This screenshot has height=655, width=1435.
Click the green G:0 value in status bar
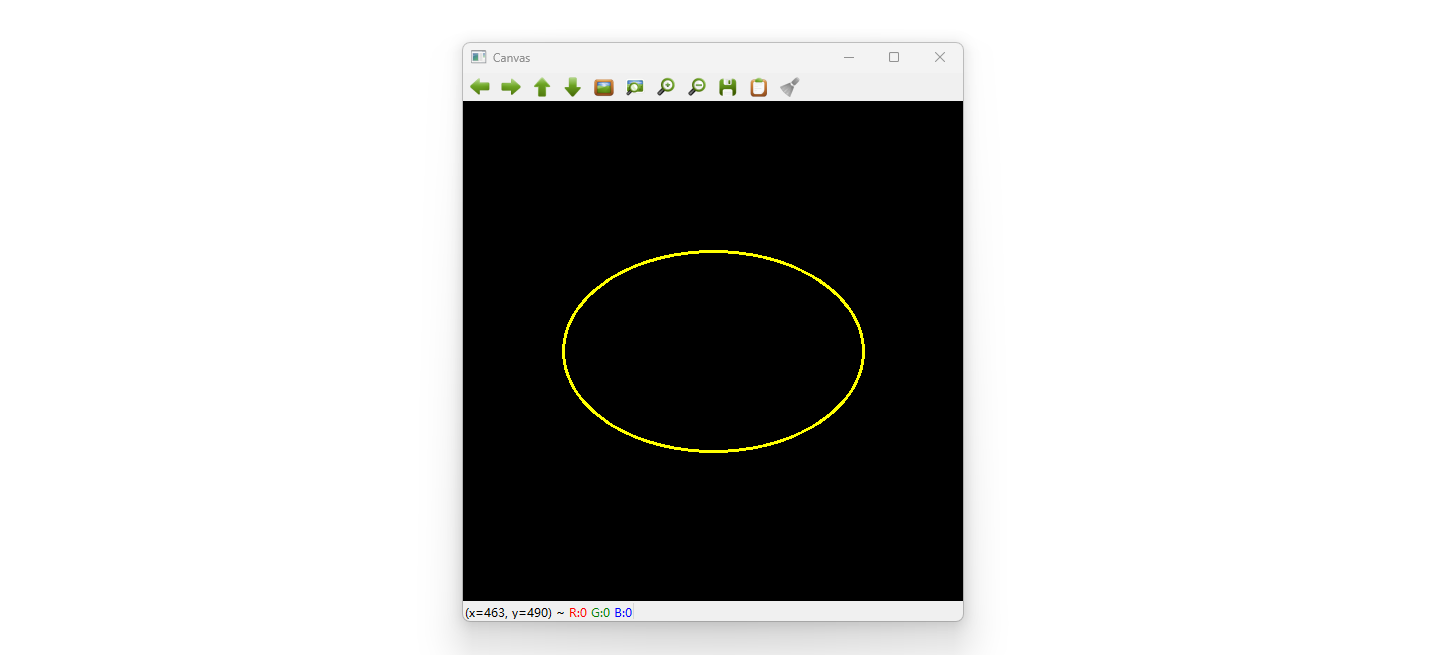(x=601, y=612)
